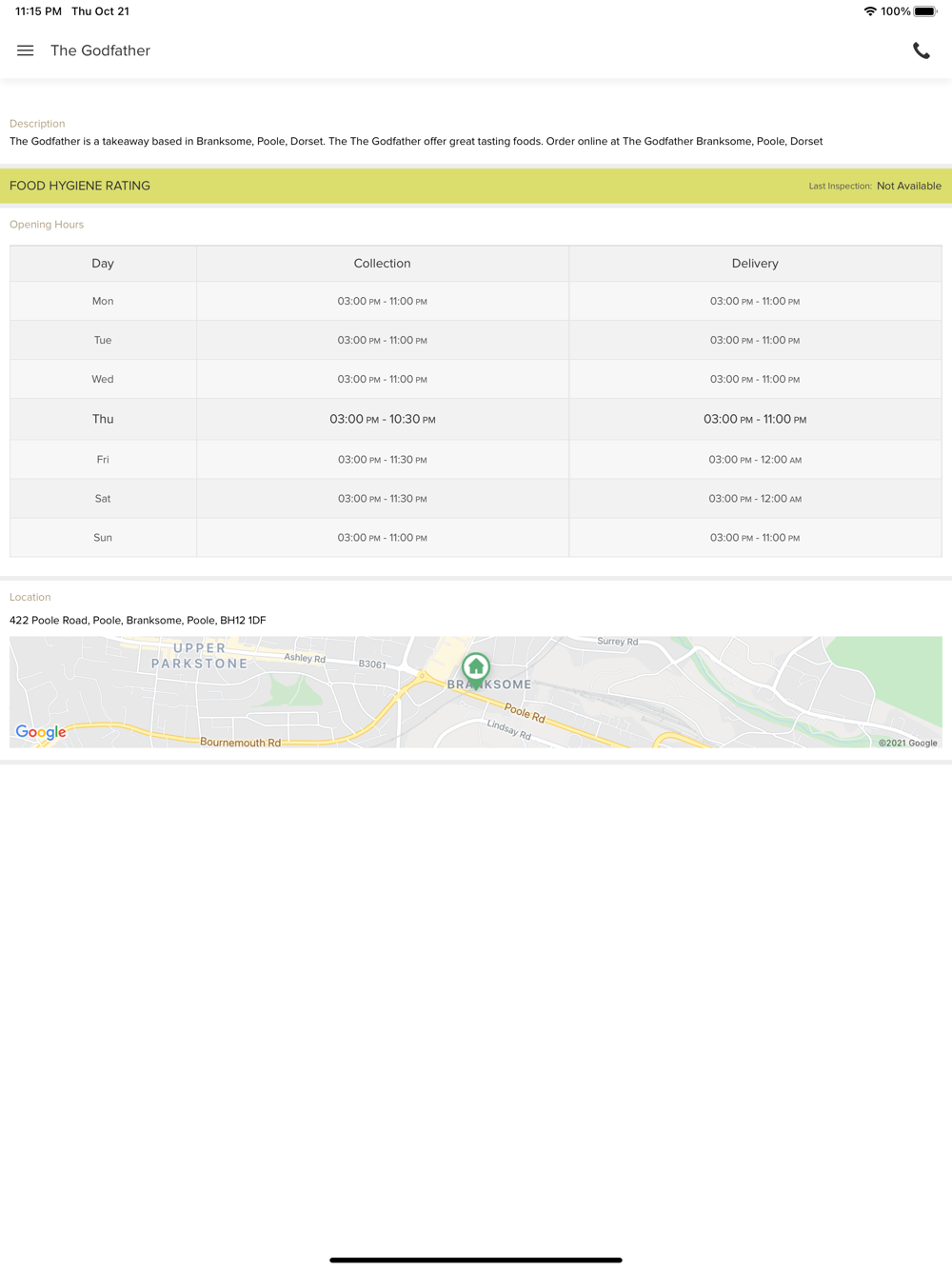Select The Godfather title
Screen dimensions: 952x1270
(100, 50)
